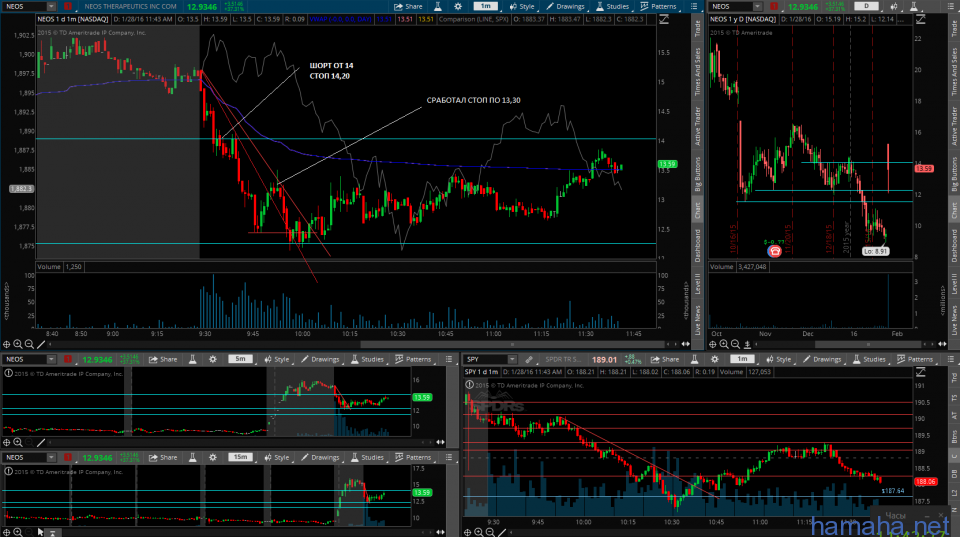Click Style candlestick icon in daily chart toolbar
The width and height of the screenshot is (960, 537).
894,6
